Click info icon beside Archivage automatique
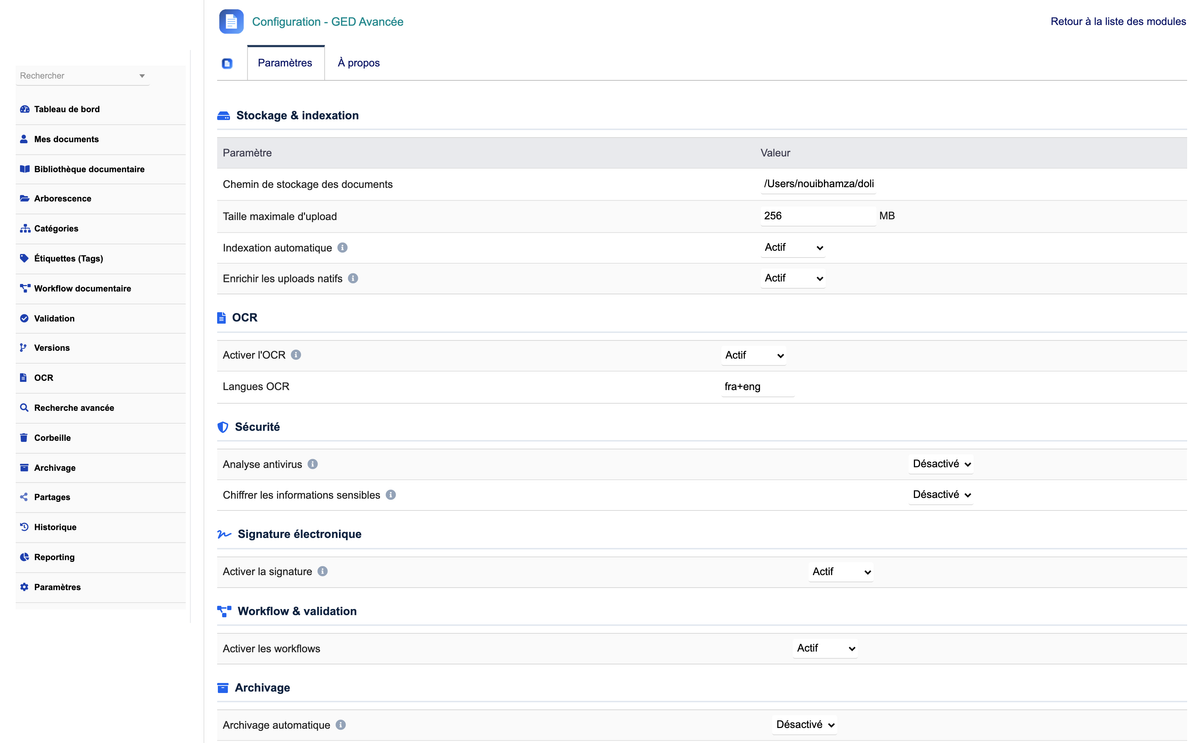Image resolution: width=1200 pixels, height=743 pixels. 341,725
